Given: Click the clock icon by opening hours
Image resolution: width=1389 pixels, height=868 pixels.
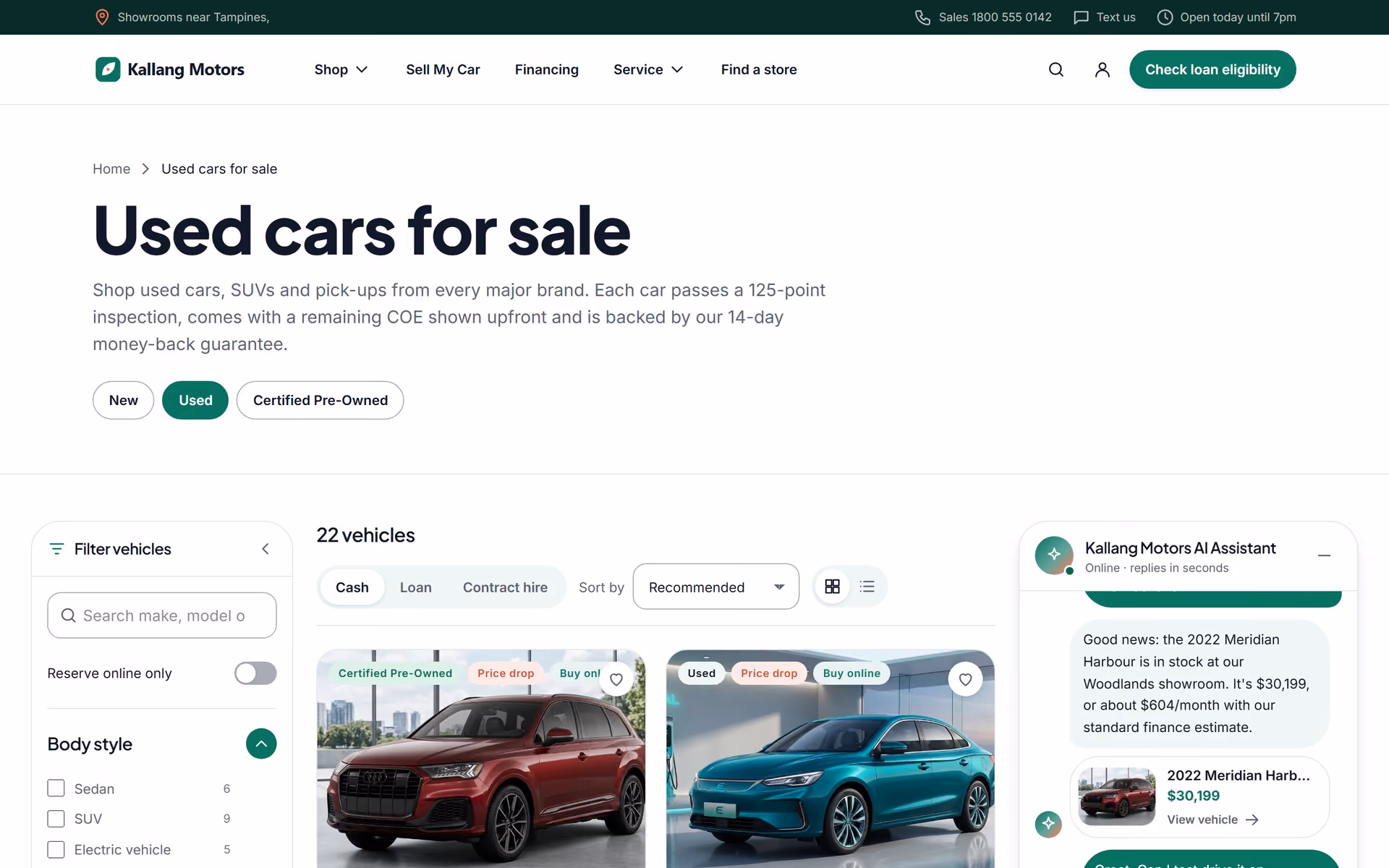Looking at the screenshot, I should tap(1165, 17).
